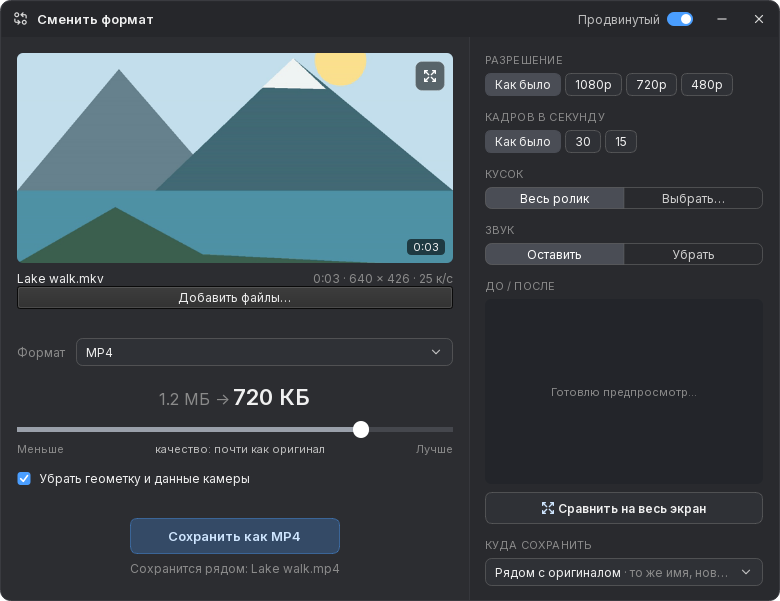Image resolution: width=780 pixels, height=601 pixels.
Task: Click the quality slider track near 'Лучше'
Action: 440,429
